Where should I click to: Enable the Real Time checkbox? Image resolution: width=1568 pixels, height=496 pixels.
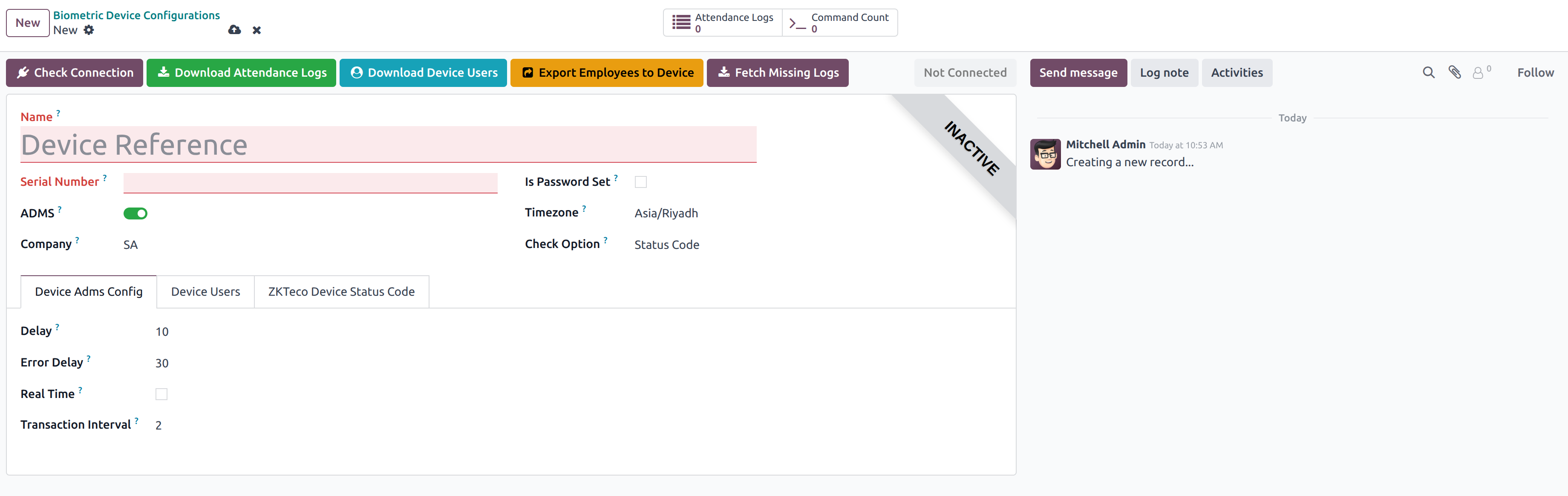click(x=161, y=394)
